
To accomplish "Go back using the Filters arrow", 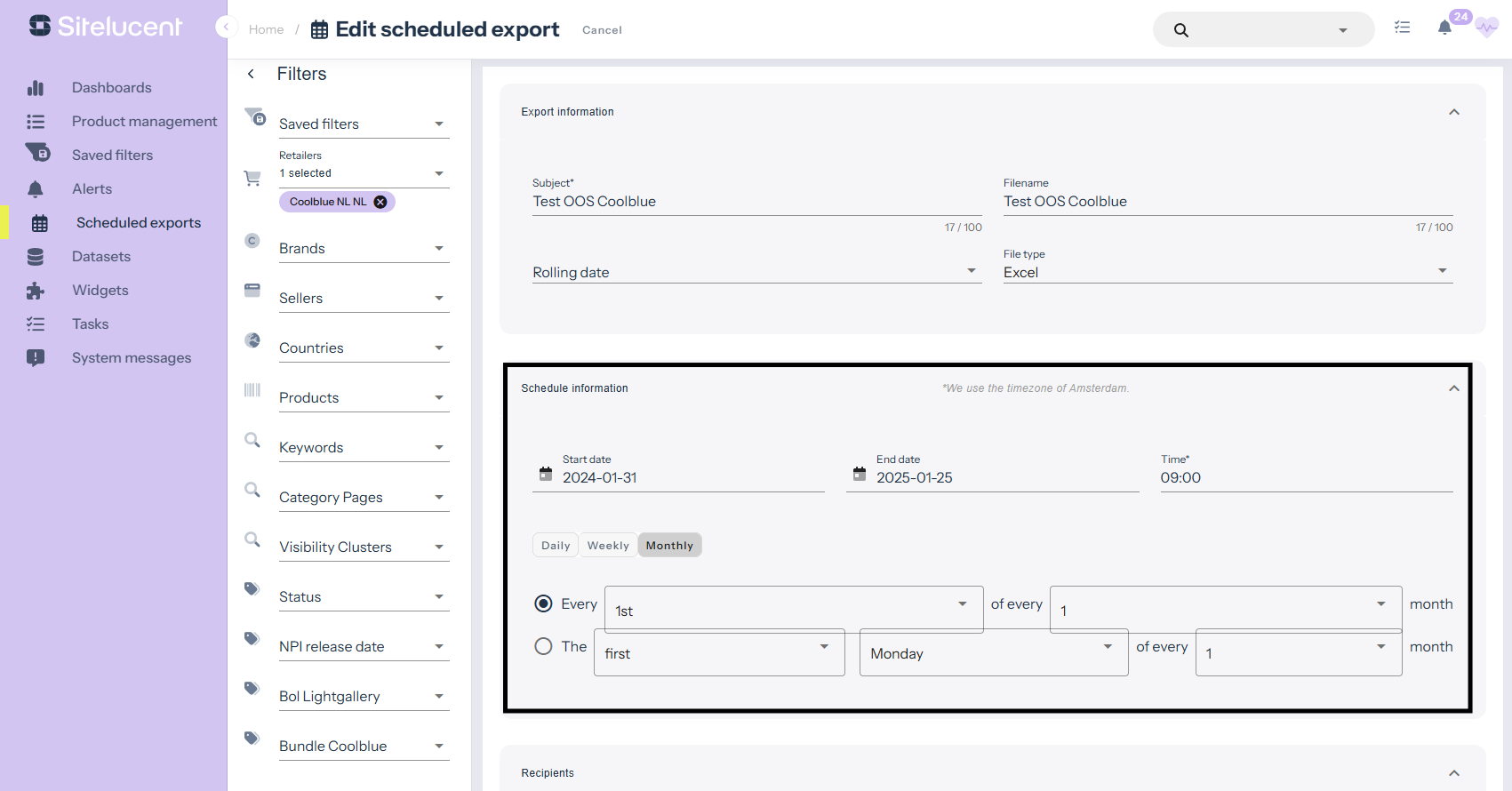I will (252, 74).
